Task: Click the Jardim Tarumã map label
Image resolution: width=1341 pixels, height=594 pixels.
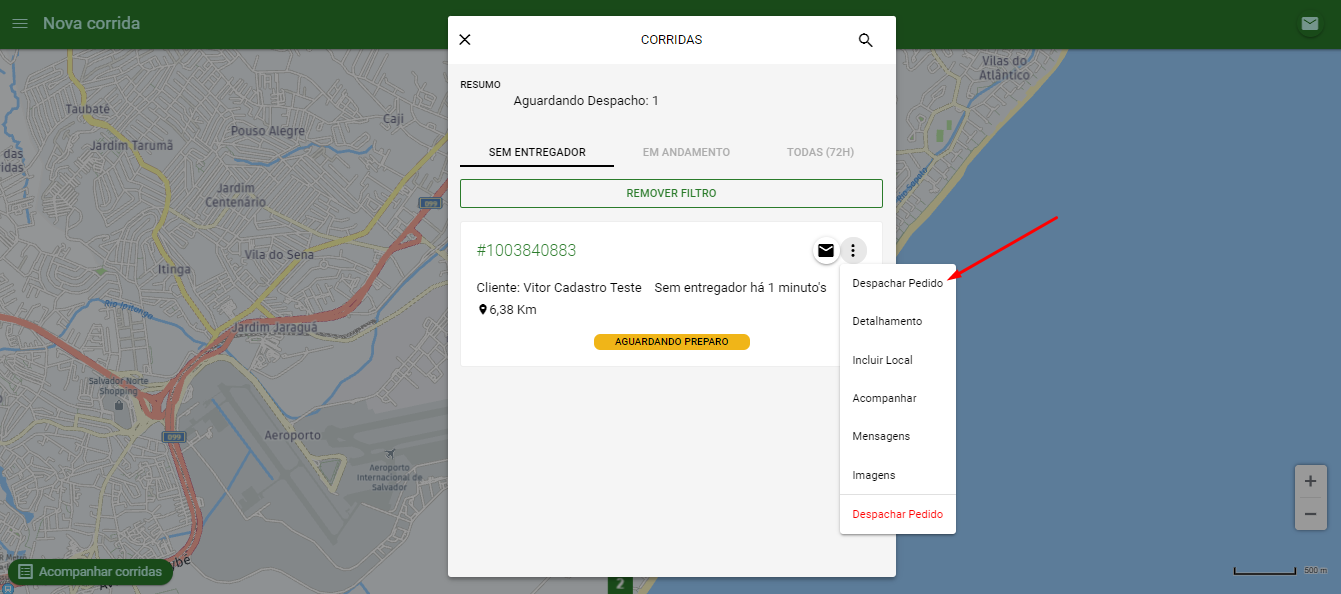Action: (x=131, y=146)
